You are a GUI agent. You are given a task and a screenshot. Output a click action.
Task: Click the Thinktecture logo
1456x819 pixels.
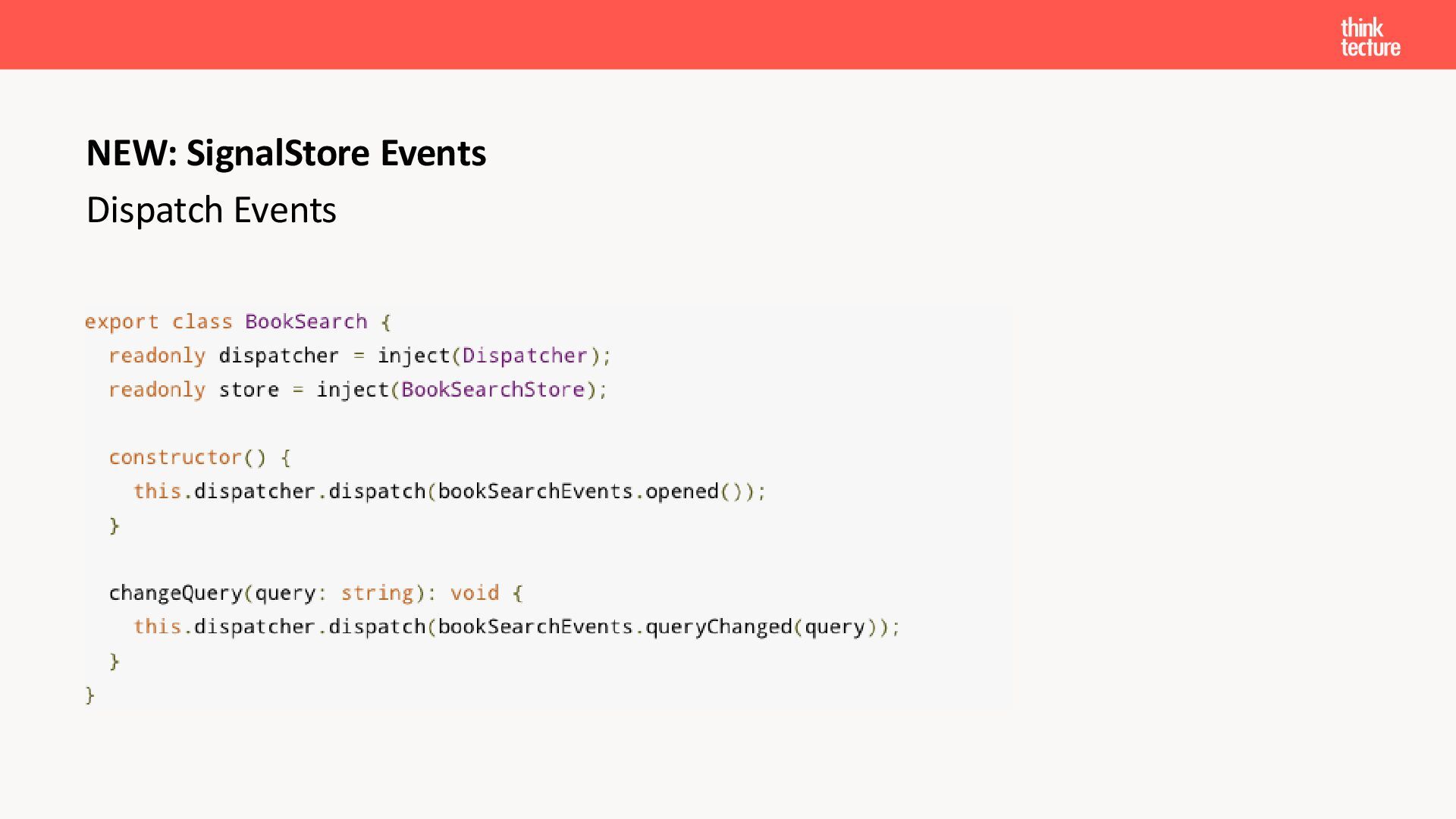coord(1370,37)
